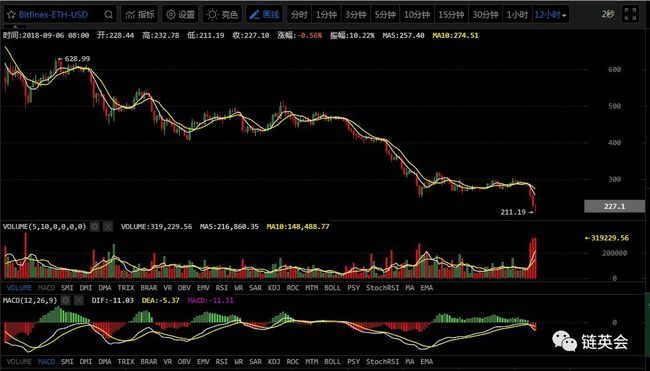The image size is (650, 371).
Task: Select EMA in the volume panel's tab row
Action: click(x=427, y=287)
